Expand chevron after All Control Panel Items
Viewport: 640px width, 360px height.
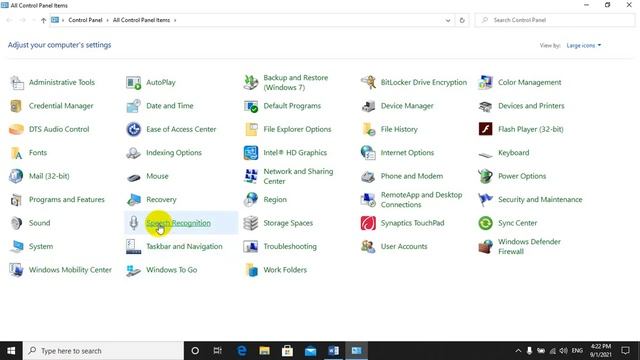point(175,20)
